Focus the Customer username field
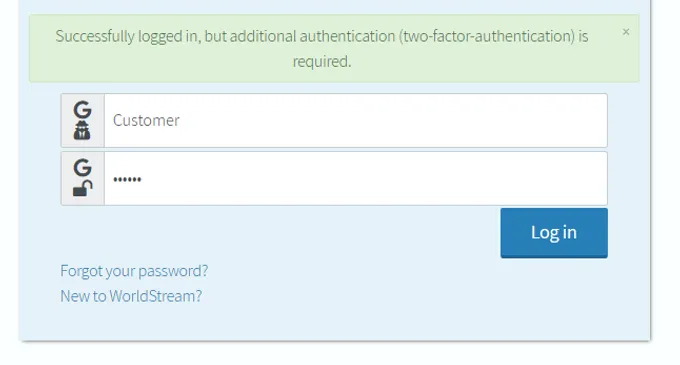 tap(356, 121)
